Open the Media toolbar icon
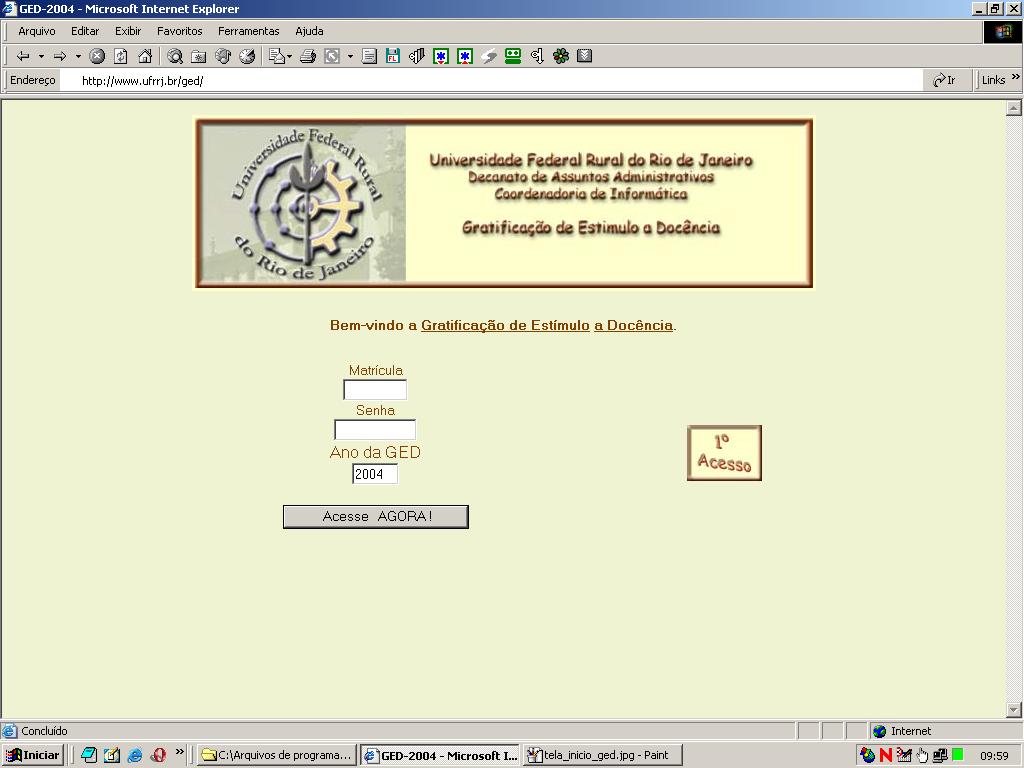Viewport: 1024px width, 768px height. pyautogui.click(x=223, y=56)
